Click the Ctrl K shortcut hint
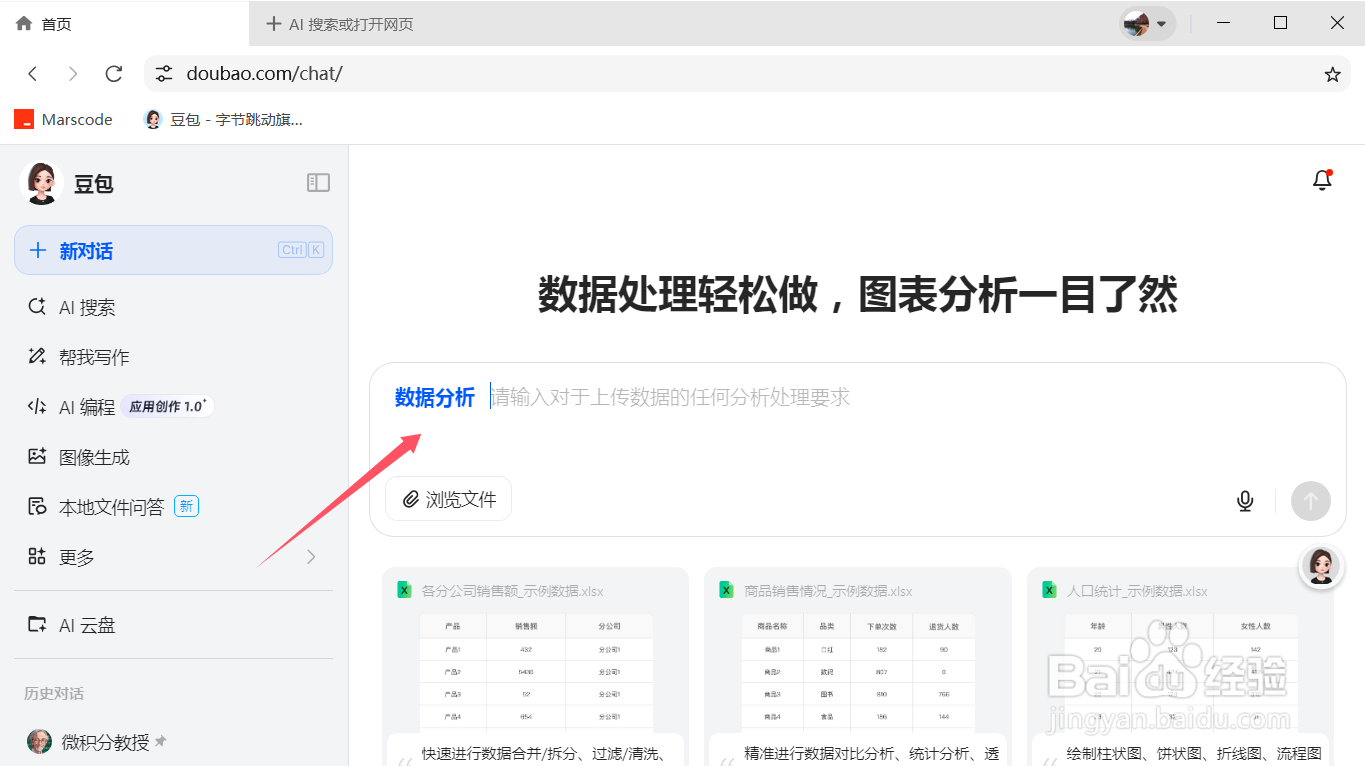 [301, 250]
